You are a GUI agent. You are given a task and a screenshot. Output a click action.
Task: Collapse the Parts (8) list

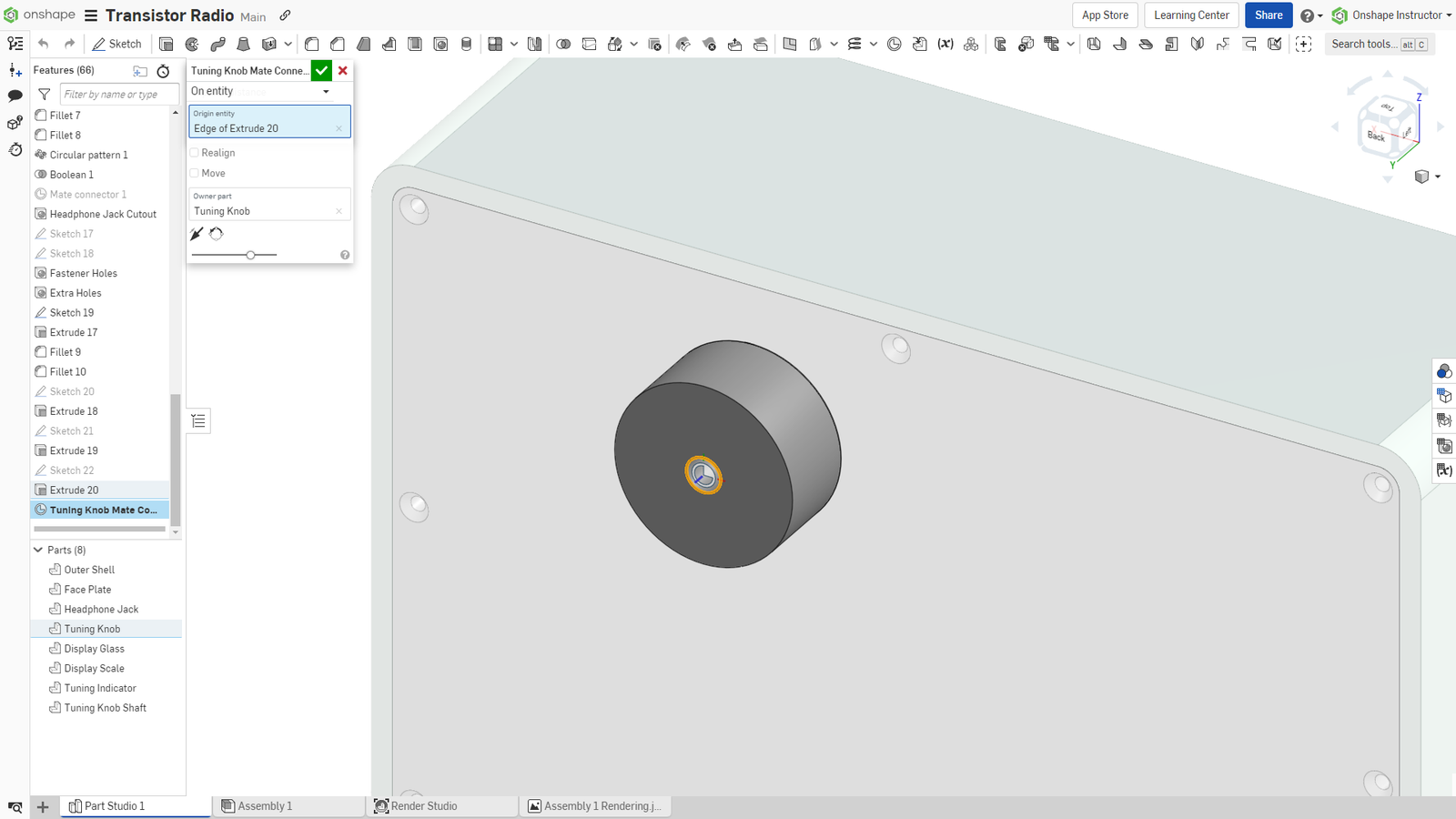(x=38, y=550)
